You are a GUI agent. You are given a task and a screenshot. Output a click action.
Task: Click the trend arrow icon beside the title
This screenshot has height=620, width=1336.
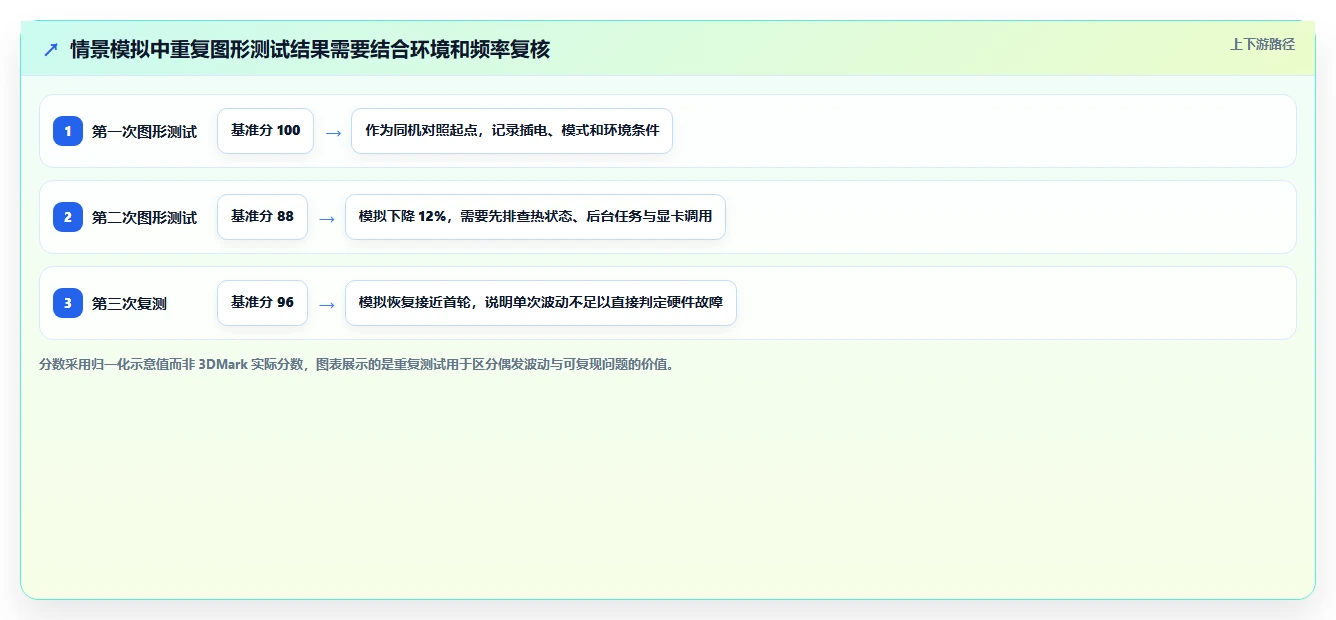pyautogui.click(x=51, y=49)
